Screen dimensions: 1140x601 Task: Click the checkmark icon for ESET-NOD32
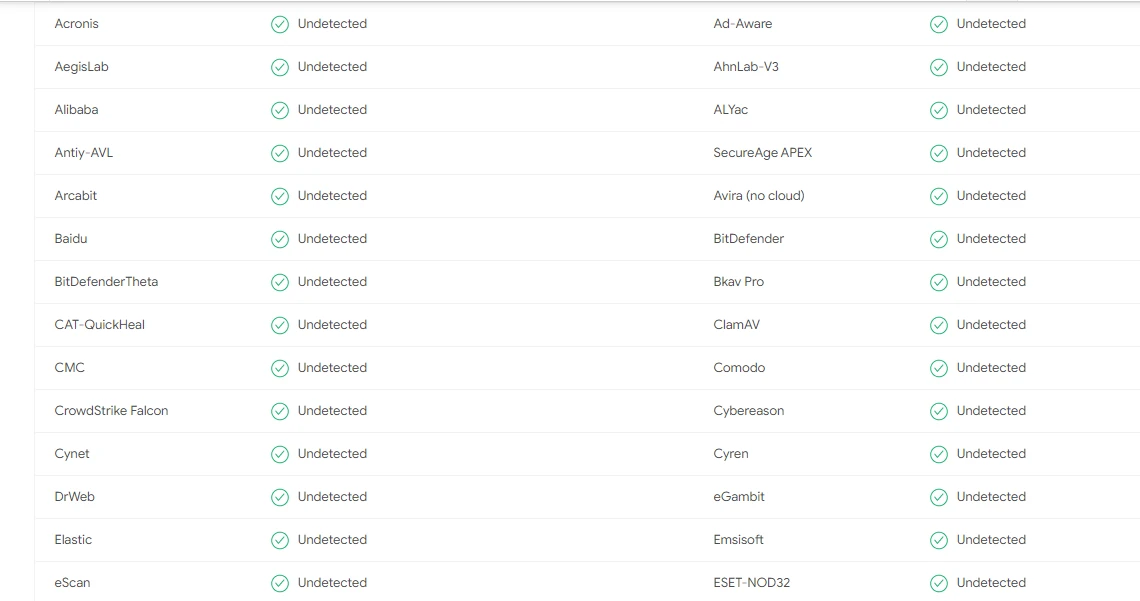pyautogui.click(x=939, y=583)
